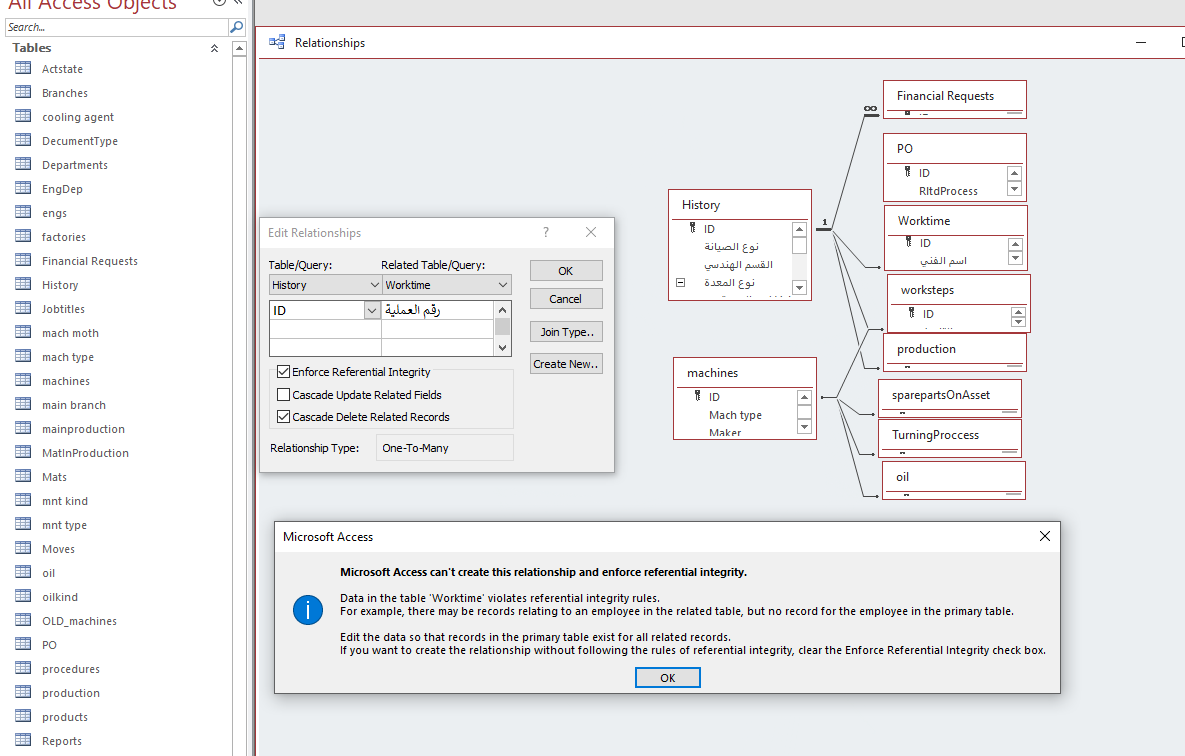Select the Financial Requests table header in diagram
1185x756 pixels.
pos(954,96)
